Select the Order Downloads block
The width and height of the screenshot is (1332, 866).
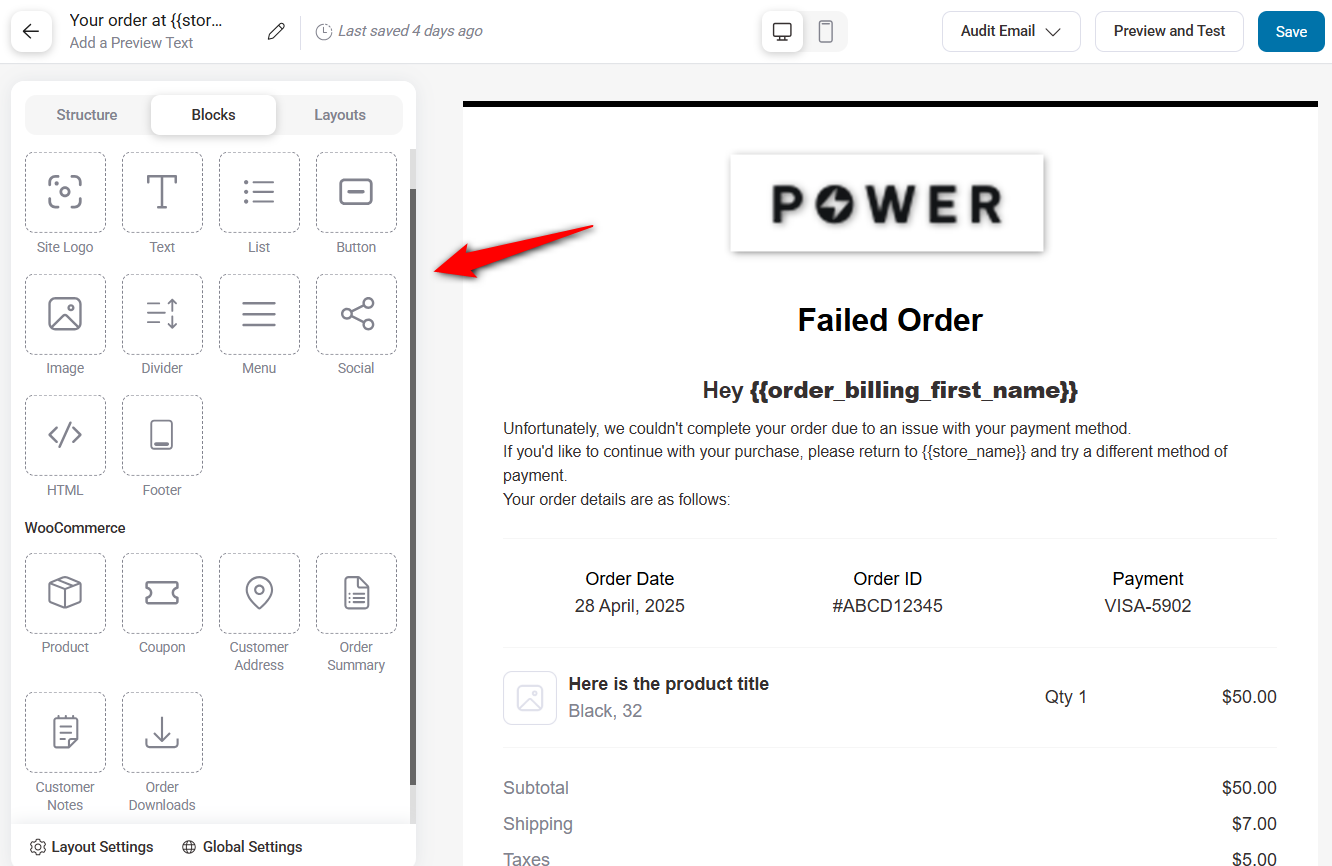coord(162,733)
